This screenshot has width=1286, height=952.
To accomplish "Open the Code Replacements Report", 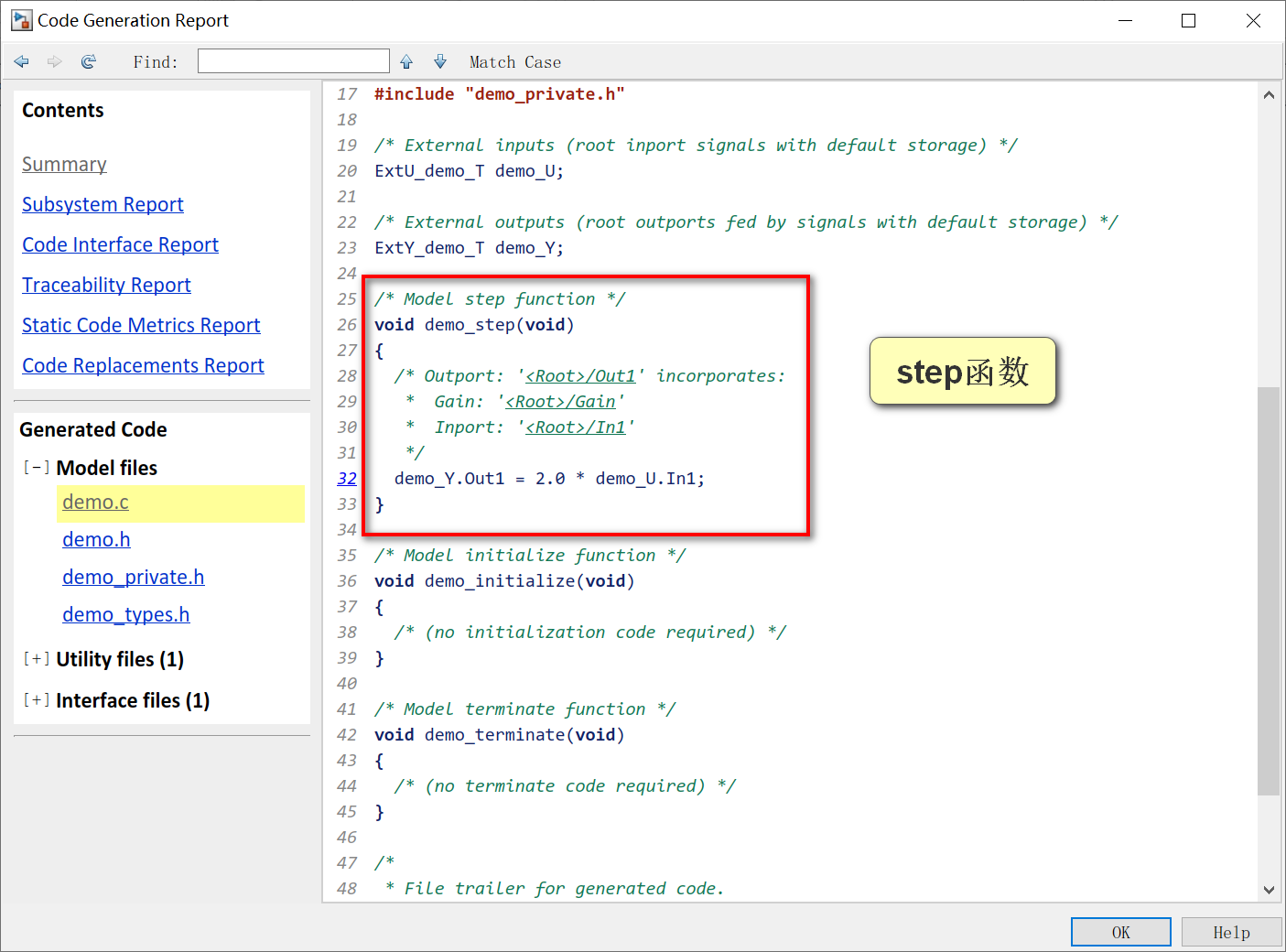I will pos(143,365).
